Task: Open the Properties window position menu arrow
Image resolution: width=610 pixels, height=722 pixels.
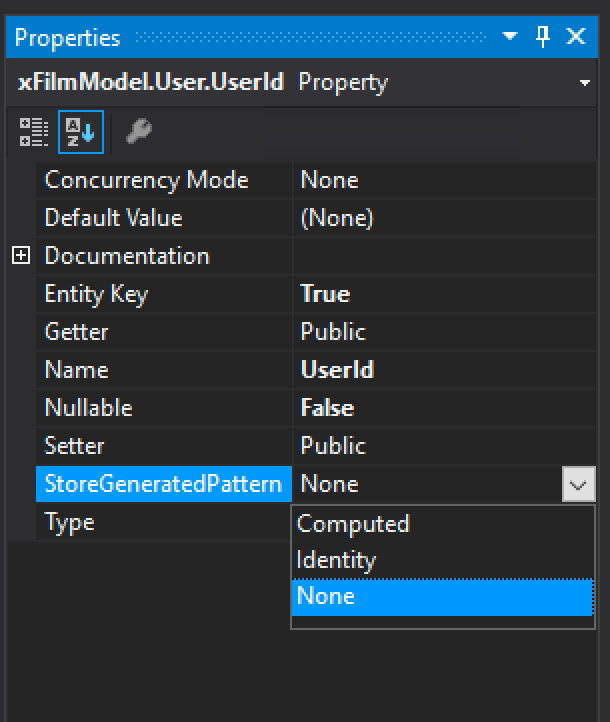Action: click(x=511, y=37)
